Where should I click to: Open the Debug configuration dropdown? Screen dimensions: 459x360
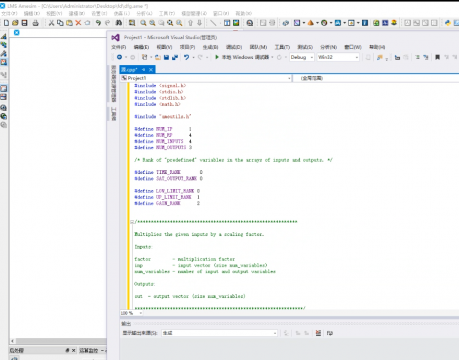(x=302, y=57)
